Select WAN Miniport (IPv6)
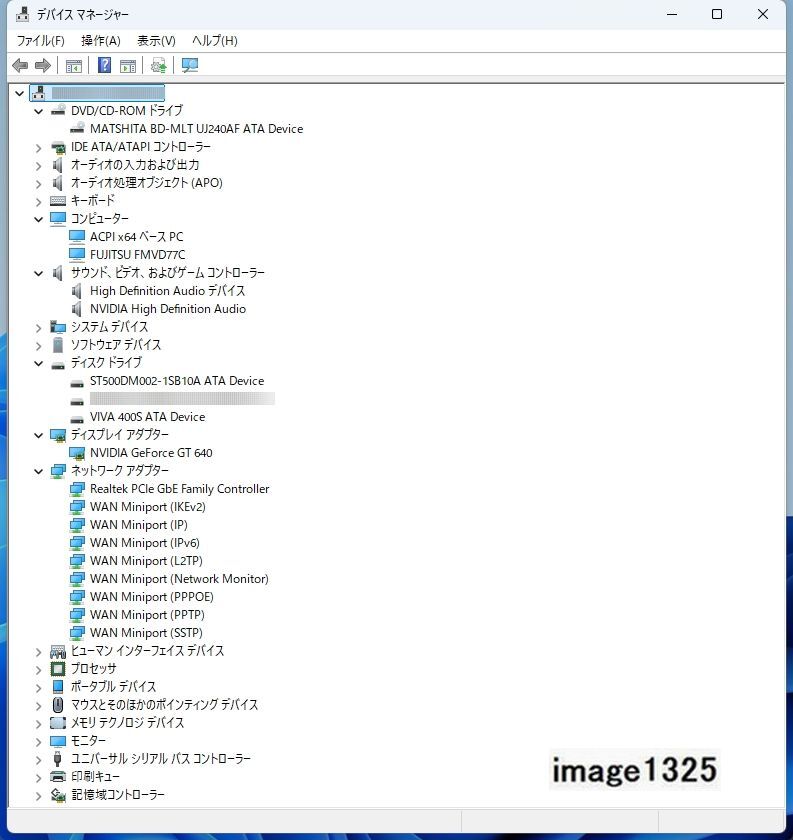The height and width of the screenshot is (840, 793). (x=145, y=543)
